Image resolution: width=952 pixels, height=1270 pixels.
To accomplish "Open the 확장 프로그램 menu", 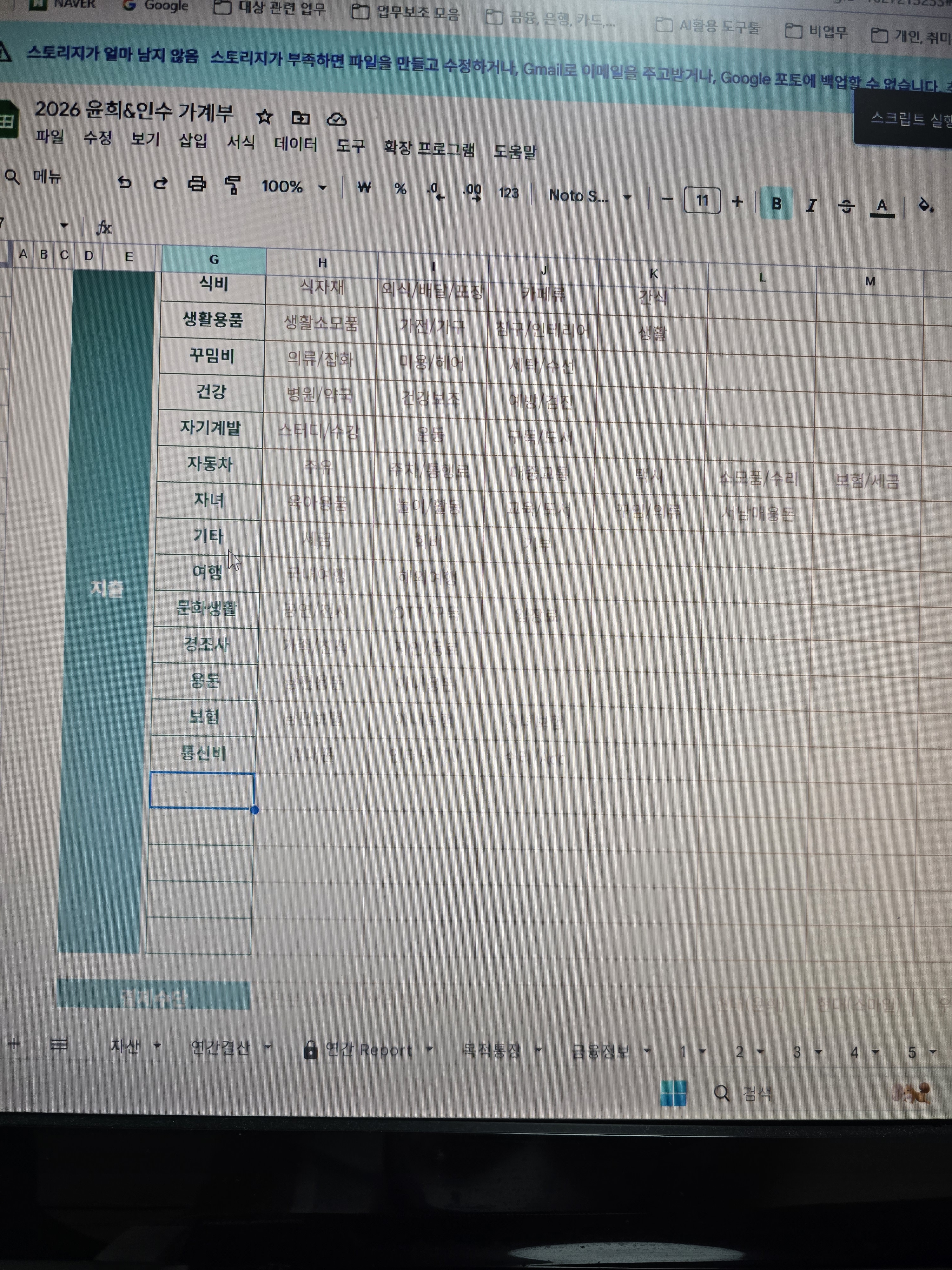I will click(x=429, y=149).
